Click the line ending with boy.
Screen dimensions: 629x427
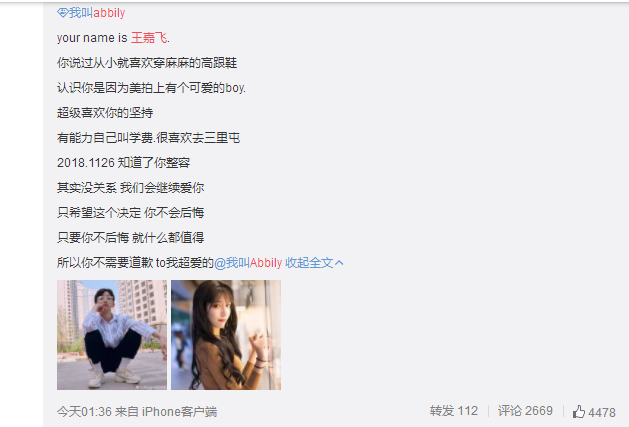coord(151,87)
